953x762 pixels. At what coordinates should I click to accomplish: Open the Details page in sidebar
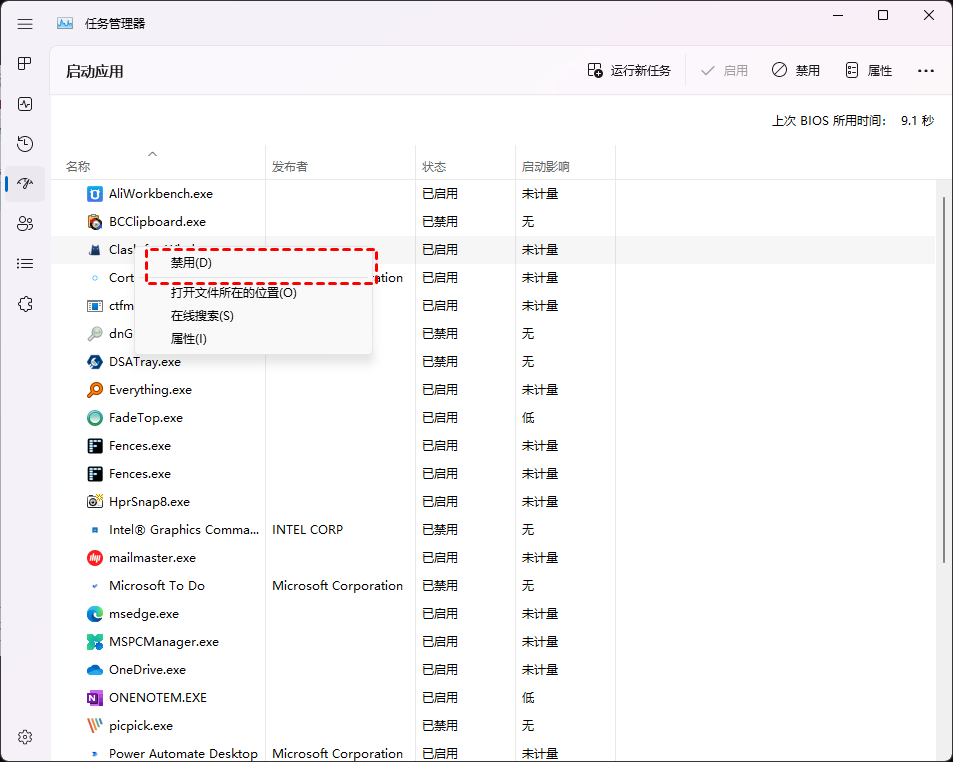25,264
